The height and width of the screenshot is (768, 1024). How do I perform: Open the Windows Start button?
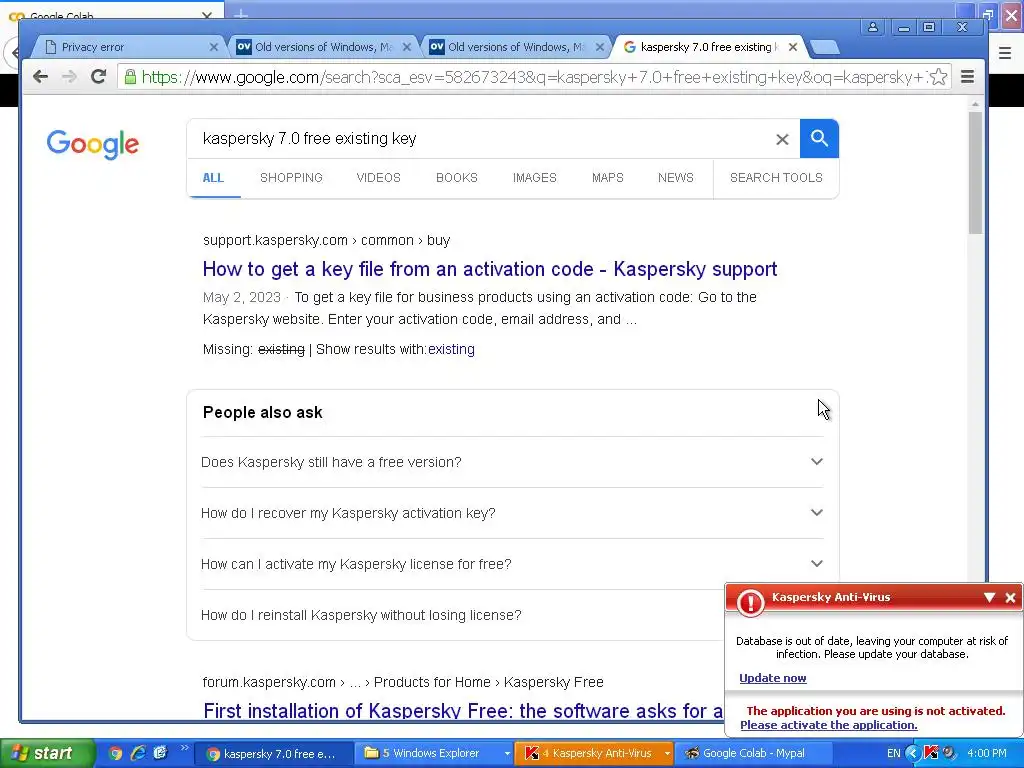47,753
